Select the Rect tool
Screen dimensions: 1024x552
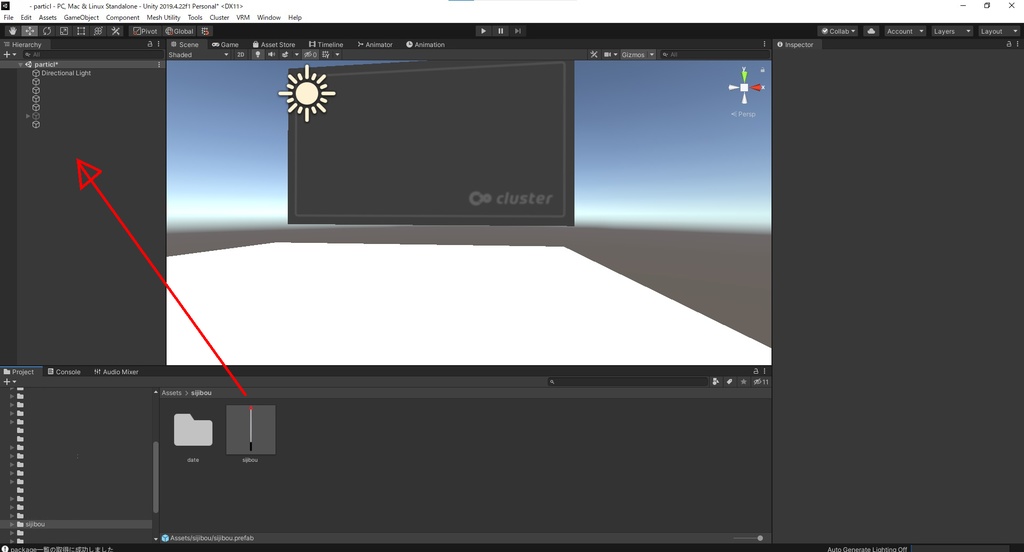81,31
